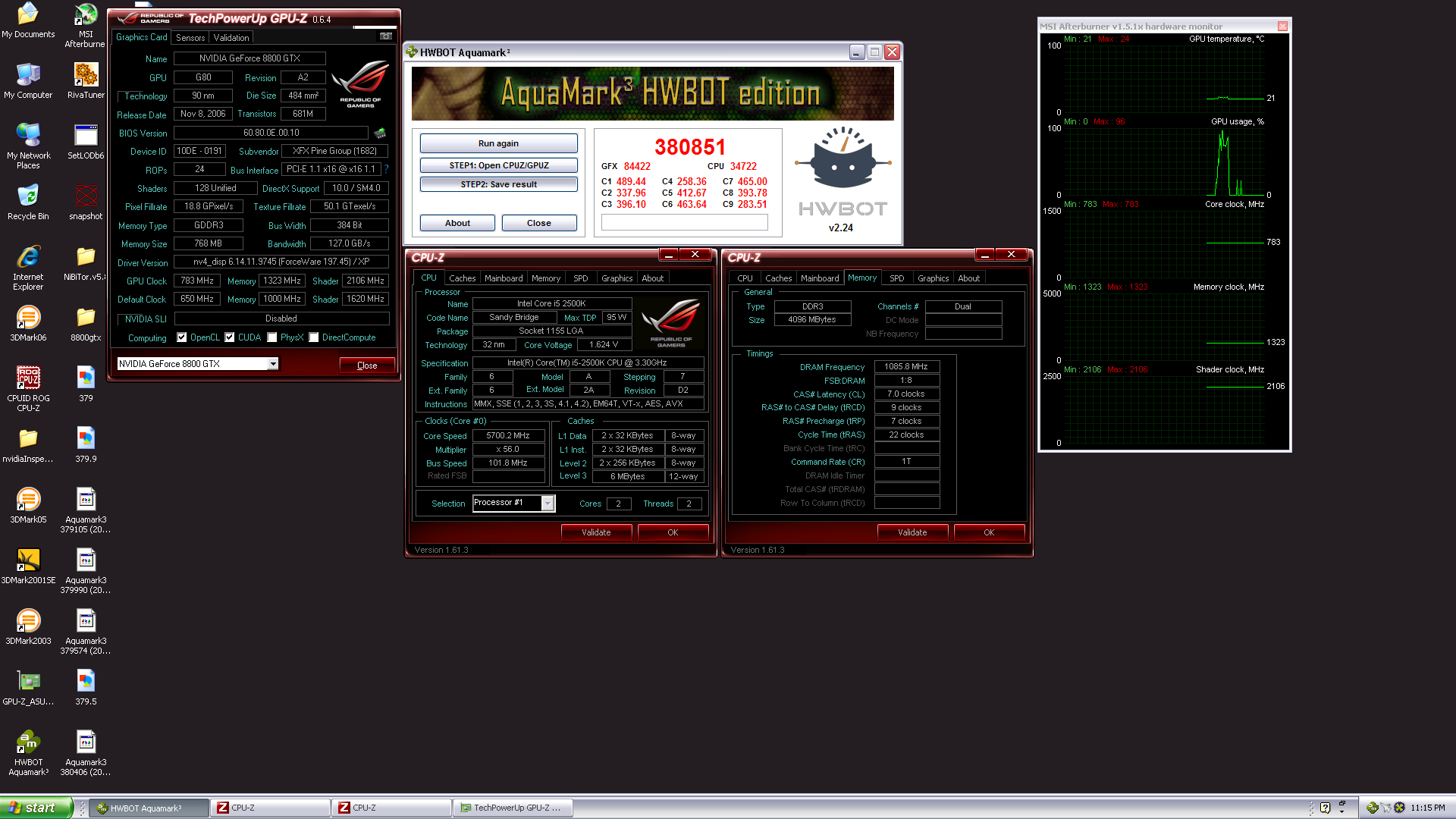Click the HWBOT tray icon in system tray
The width and height of the screenshot is (1456, 819).
click(x=1372, y=808)
